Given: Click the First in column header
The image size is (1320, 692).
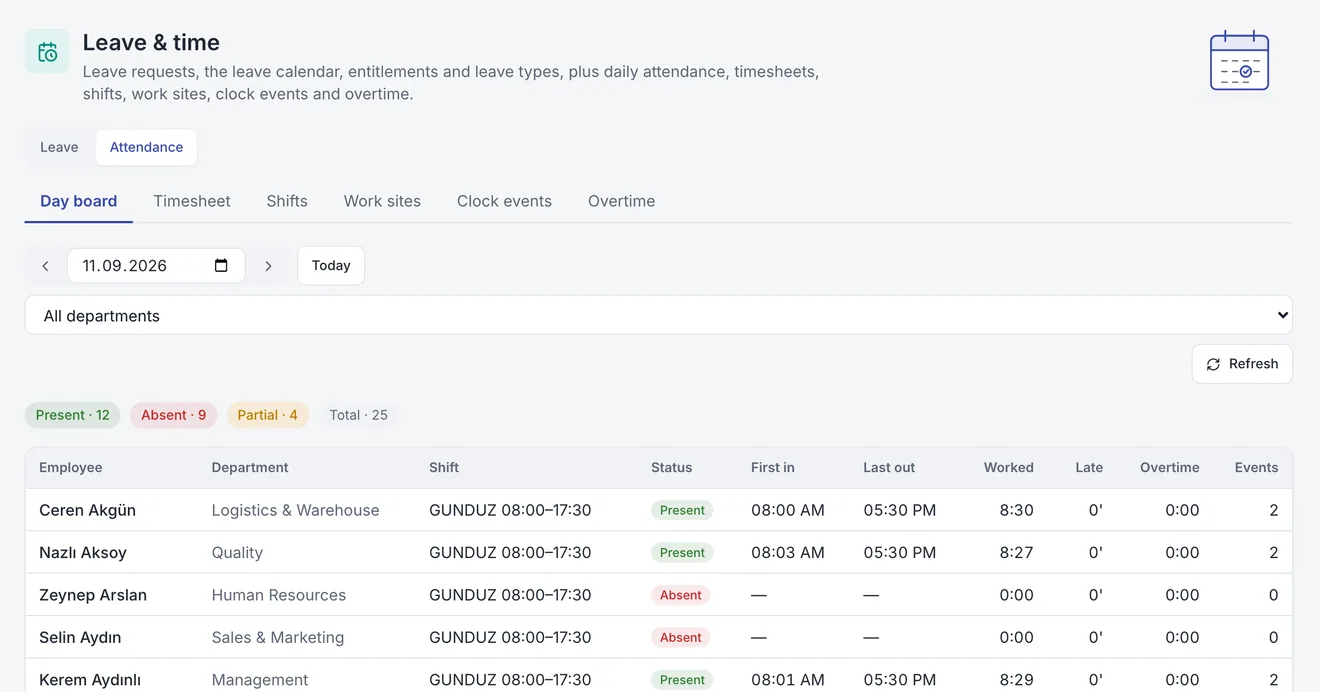Looking at the screenshot, I should [x=773, y=468].
